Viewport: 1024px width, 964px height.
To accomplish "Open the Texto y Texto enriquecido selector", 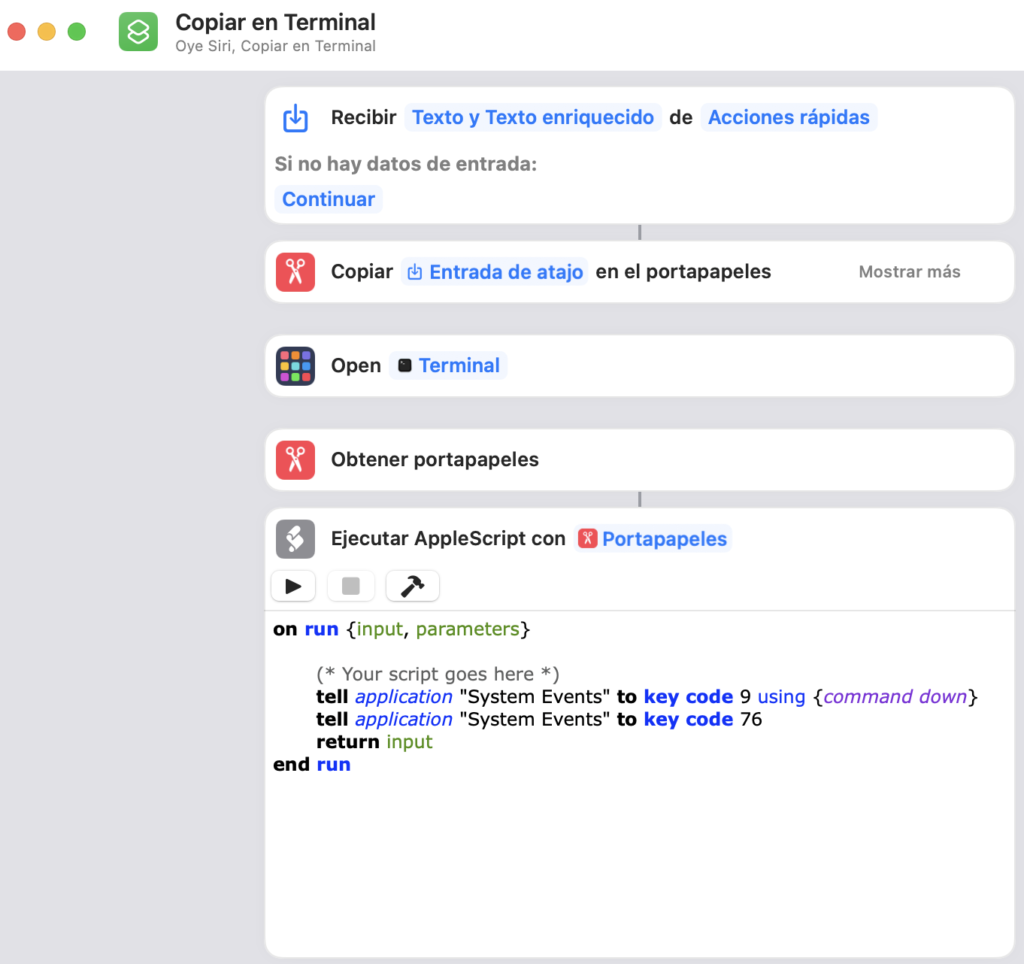I will click(x=533, y=118).
